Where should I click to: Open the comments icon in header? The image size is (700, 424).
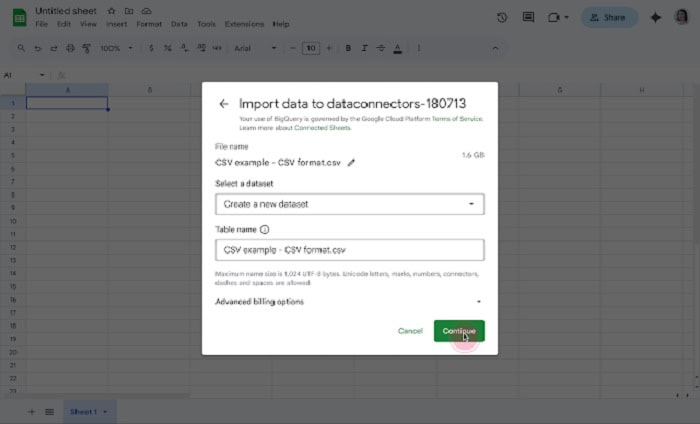[x=528, y=17]
